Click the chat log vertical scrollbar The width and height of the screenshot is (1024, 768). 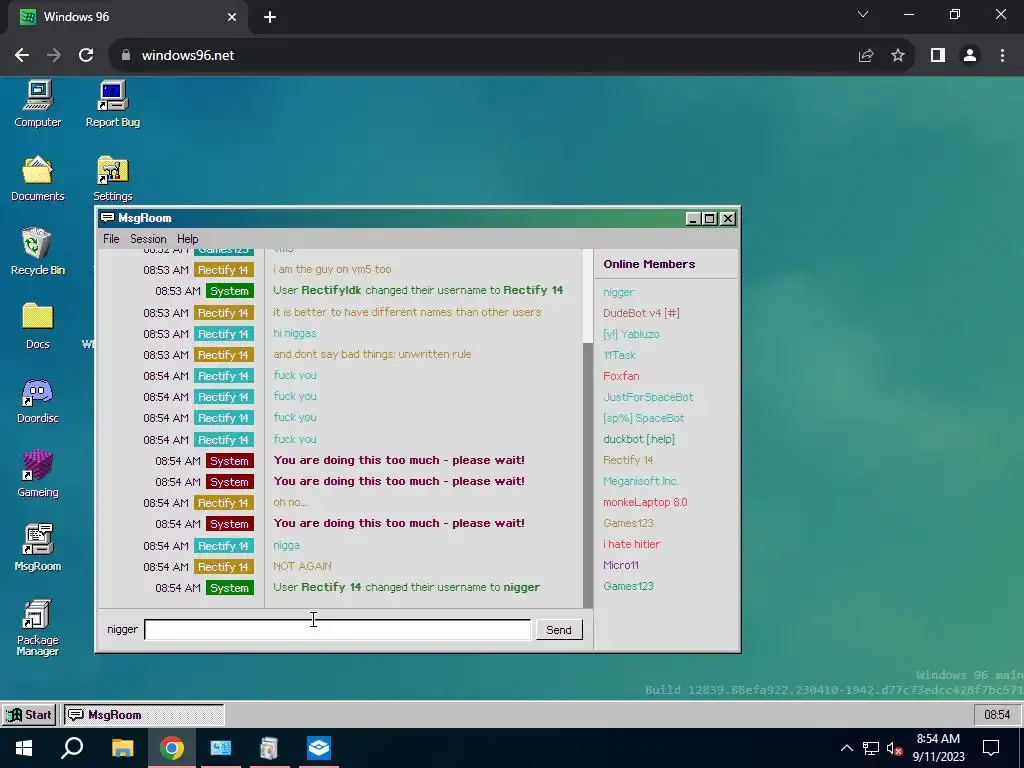588,428
